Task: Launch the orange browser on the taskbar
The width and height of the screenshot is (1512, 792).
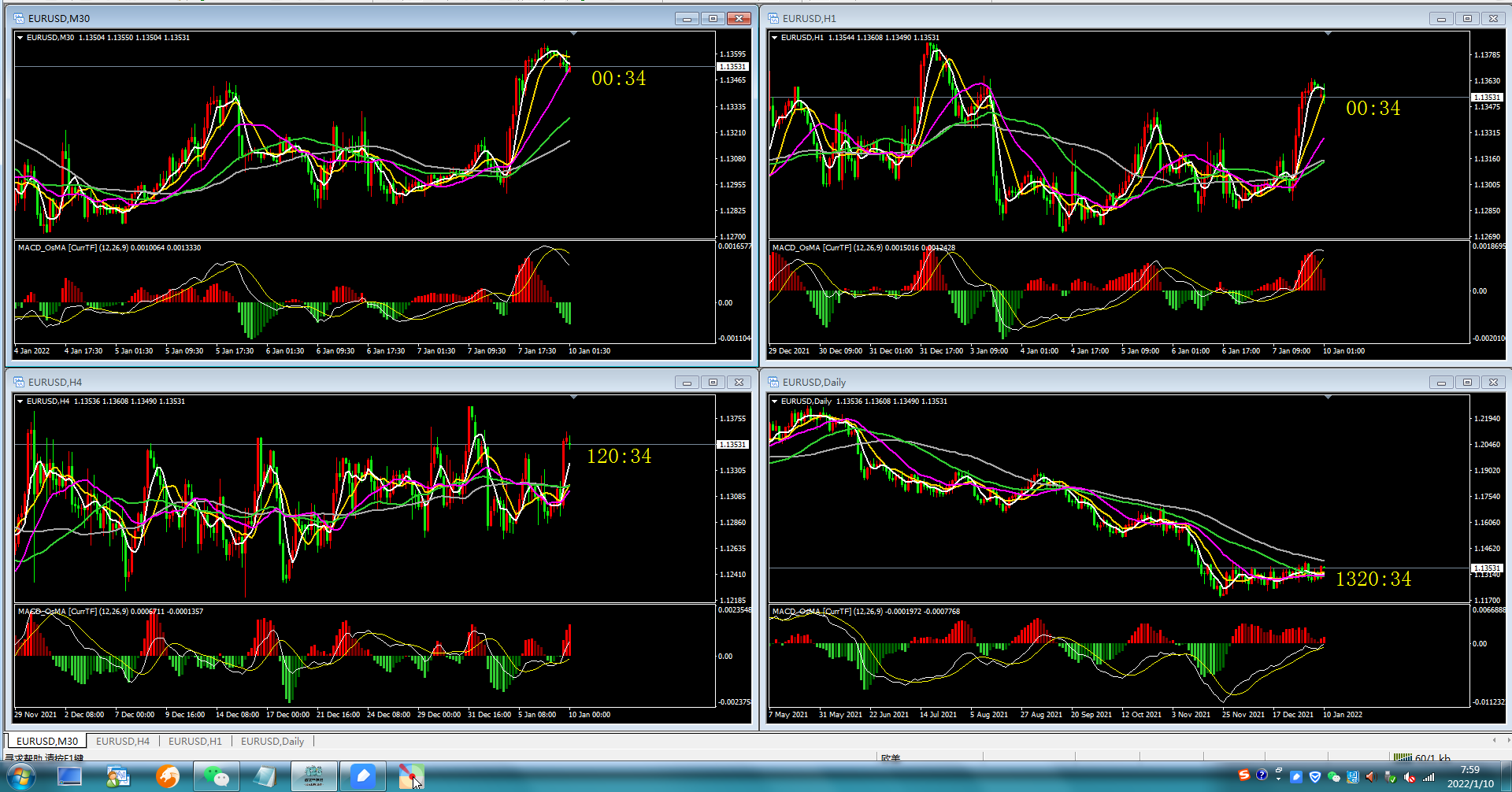Action: click(x=167, y=777)
